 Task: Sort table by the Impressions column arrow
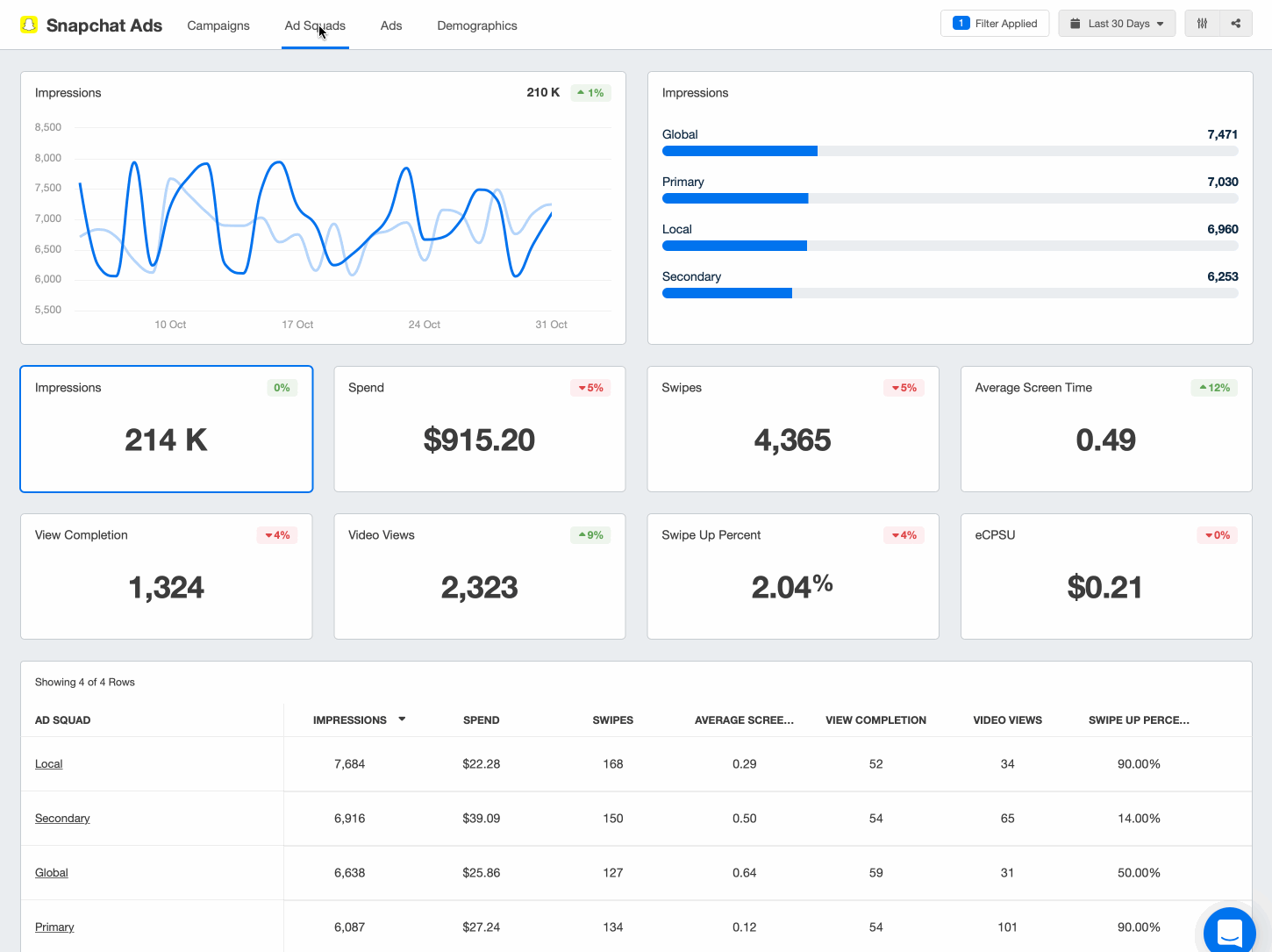(x=402, y=719)
